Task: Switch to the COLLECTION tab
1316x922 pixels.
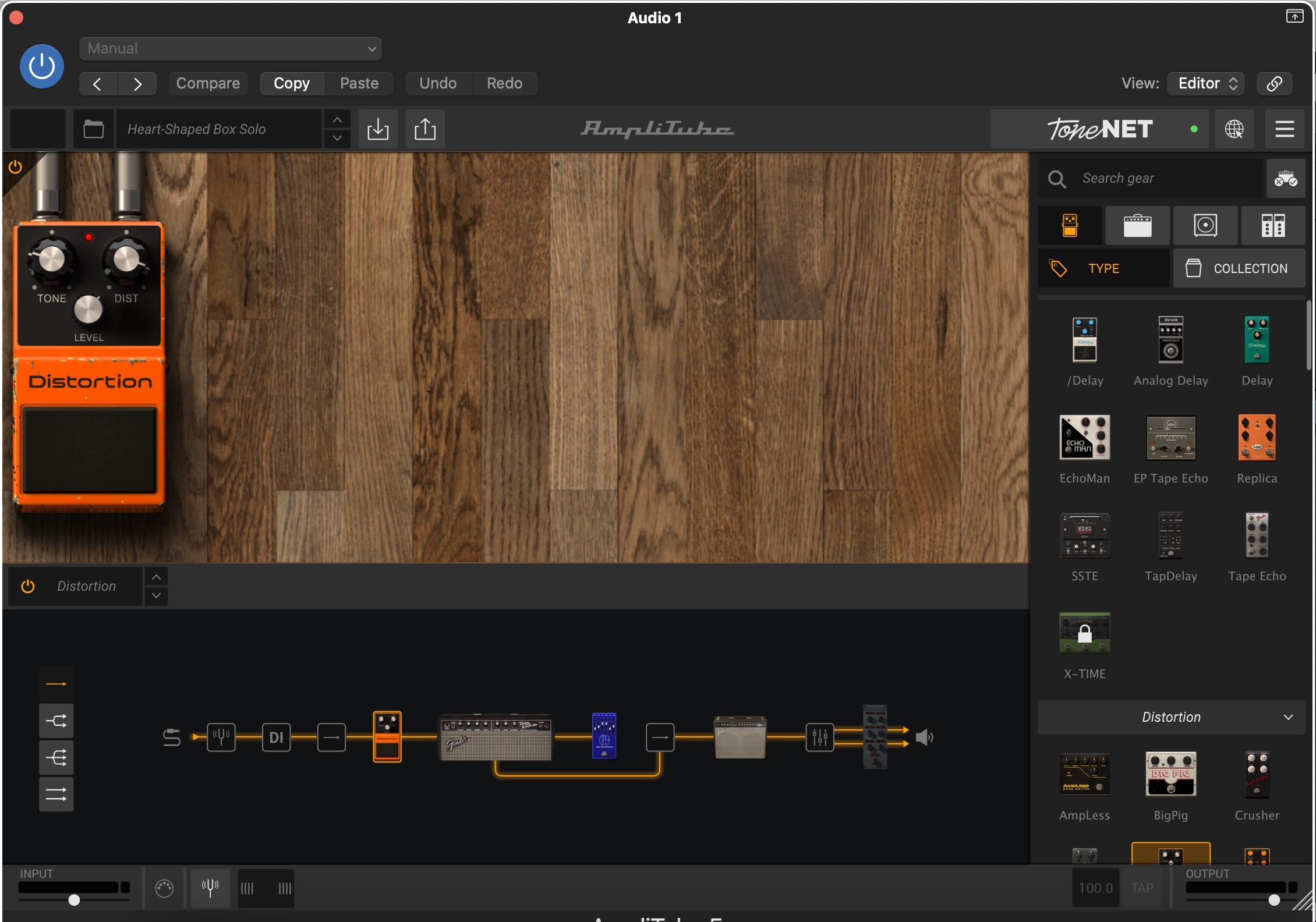Action: coord(1239,268)
